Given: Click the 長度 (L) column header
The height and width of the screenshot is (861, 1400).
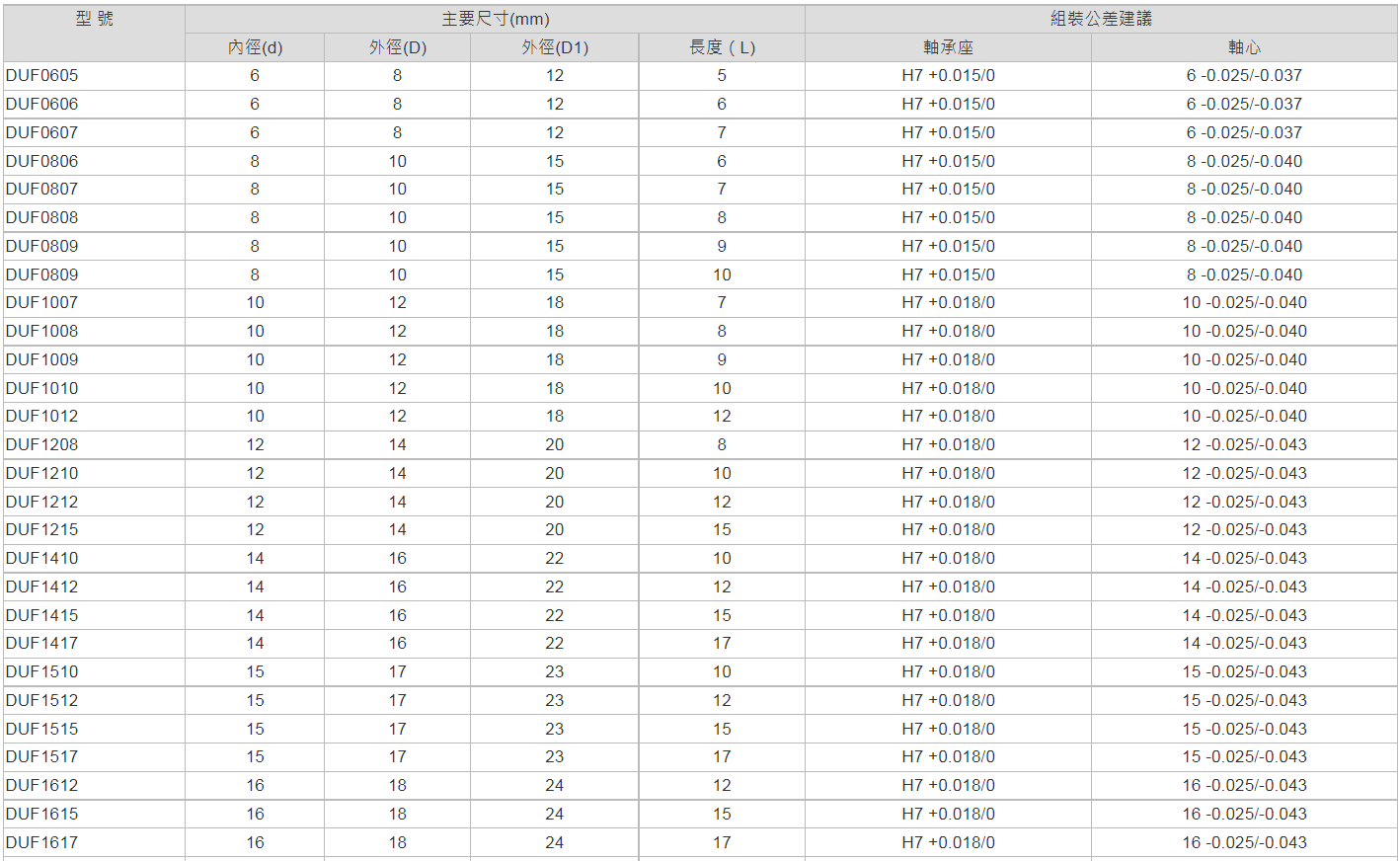Looking at the screenshot, I should pos(722,47).
